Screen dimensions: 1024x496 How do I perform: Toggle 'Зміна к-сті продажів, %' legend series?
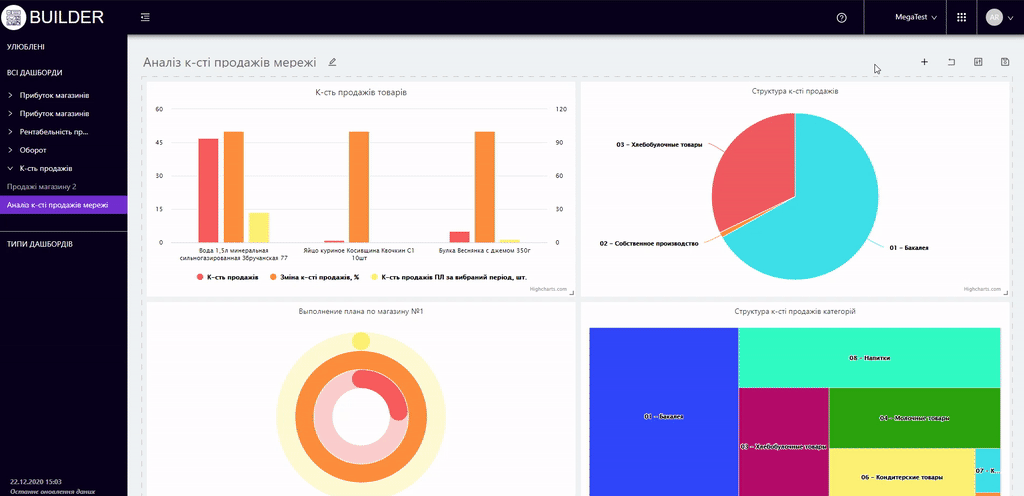314,276
